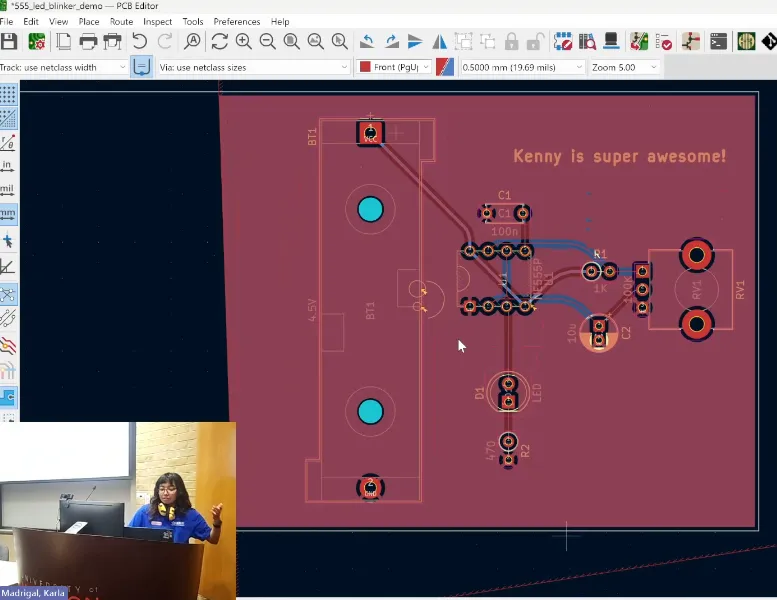
Task: Lock the selected items
Action: pyautogui.click(x=511, y=42)
